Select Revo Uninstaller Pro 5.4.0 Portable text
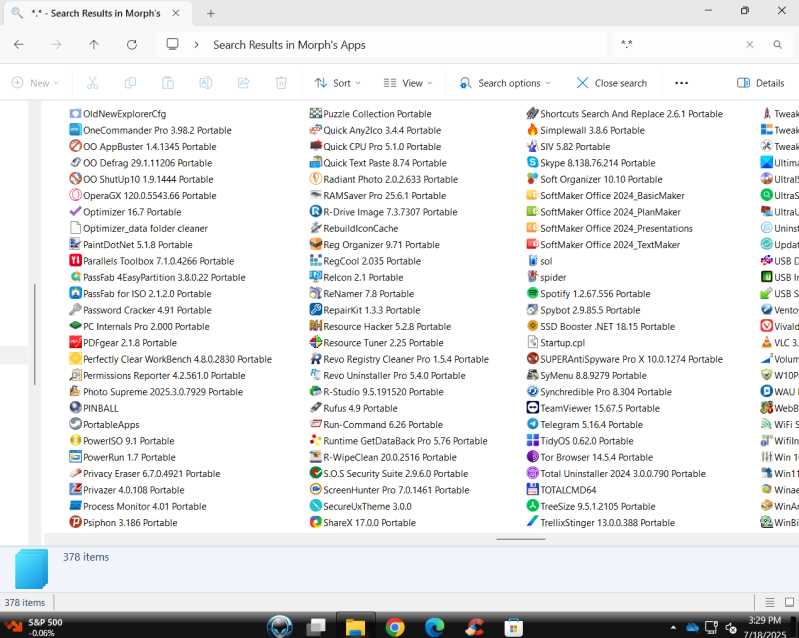The height and width of the screenshot is (638, 799). [394, 376]
